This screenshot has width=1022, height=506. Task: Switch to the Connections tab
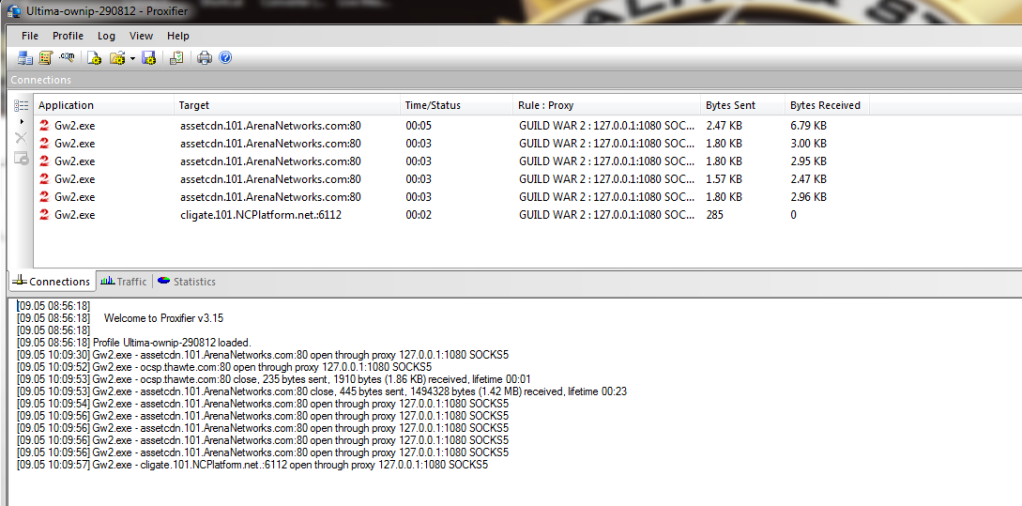coord(51,282)
